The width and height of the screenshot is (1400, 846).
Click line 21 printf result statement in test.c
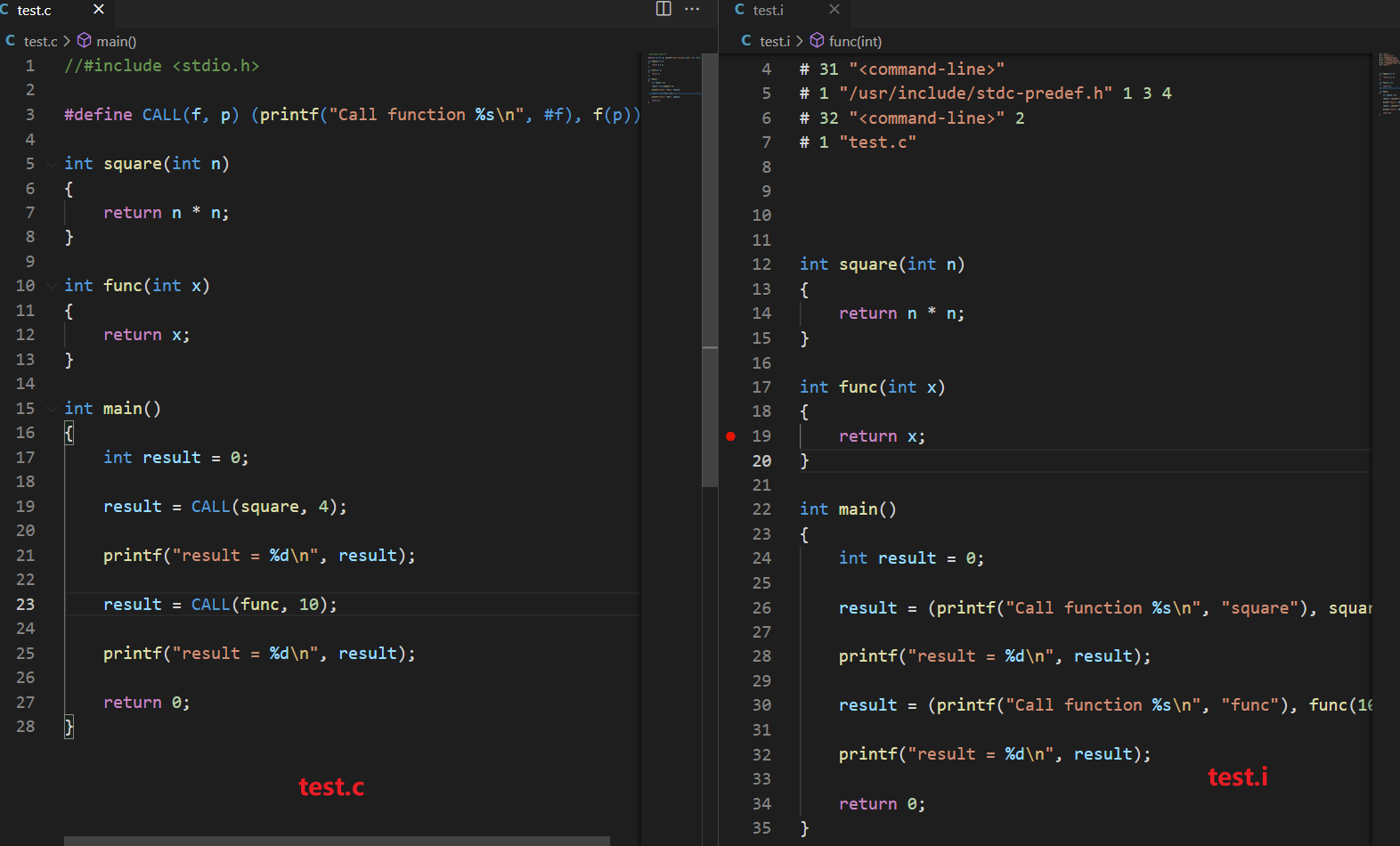(259, 556)
